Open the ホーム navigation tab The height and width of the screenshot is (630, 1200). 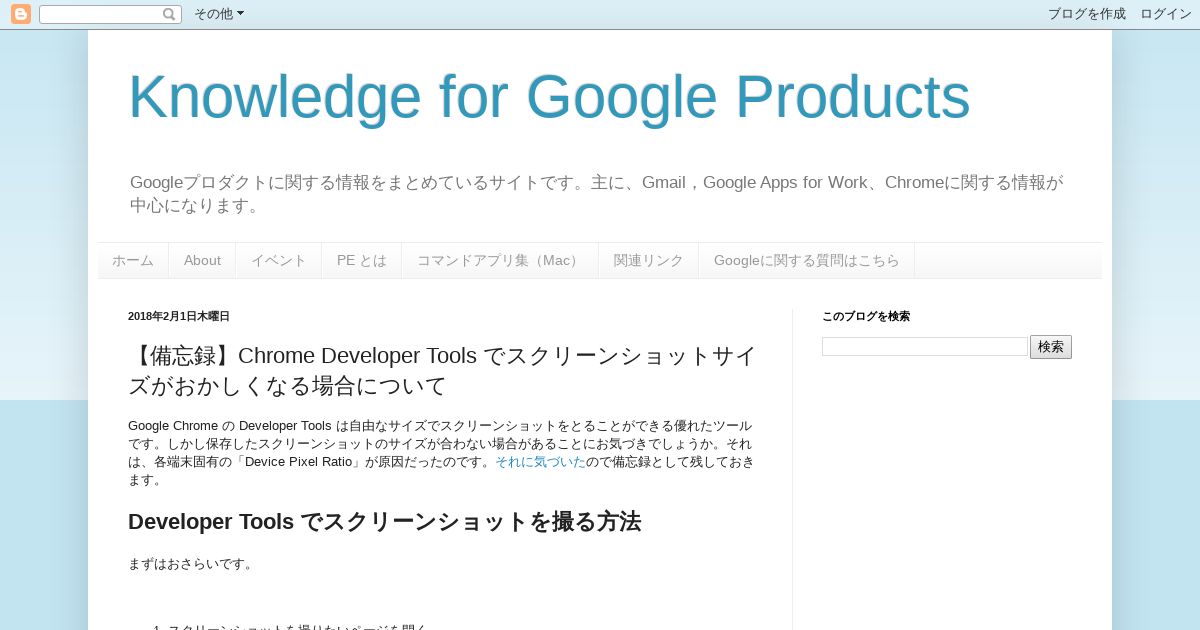133,260
